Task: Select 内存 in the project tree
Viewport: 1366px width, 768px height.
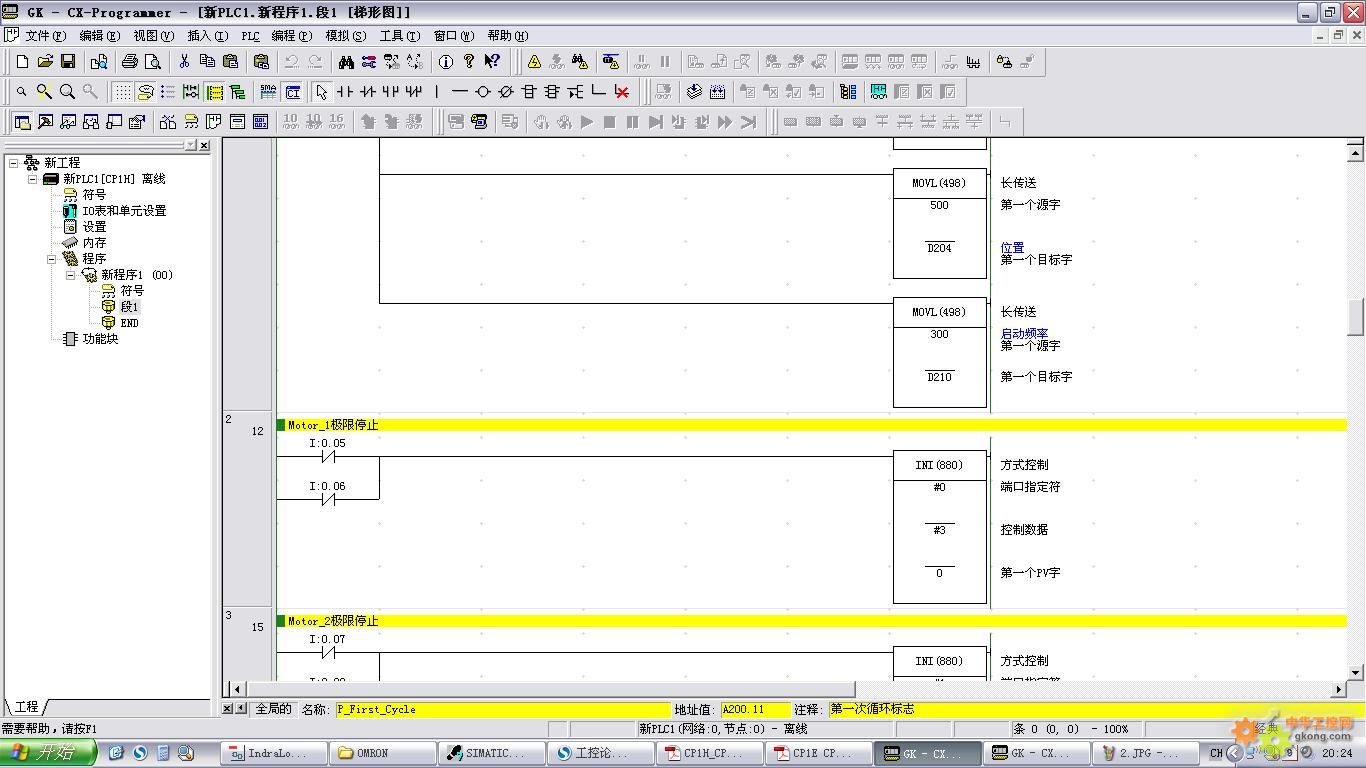Action: (x=94, y=243)
